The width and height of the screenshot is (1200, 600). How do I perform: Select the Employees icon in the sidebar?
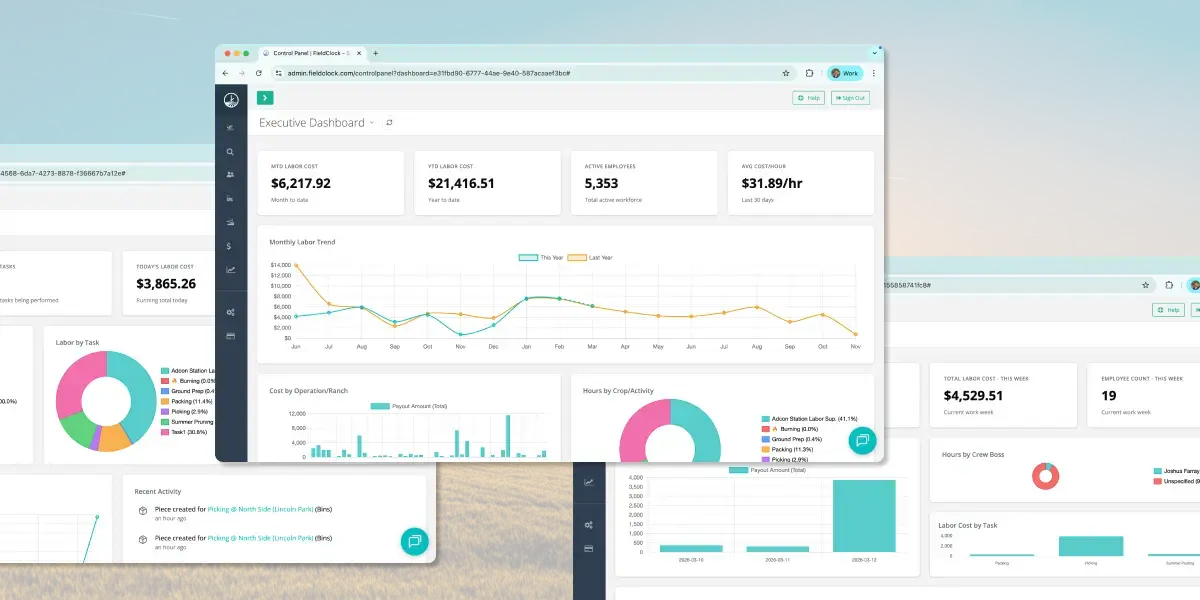click(x=231, y=176)
